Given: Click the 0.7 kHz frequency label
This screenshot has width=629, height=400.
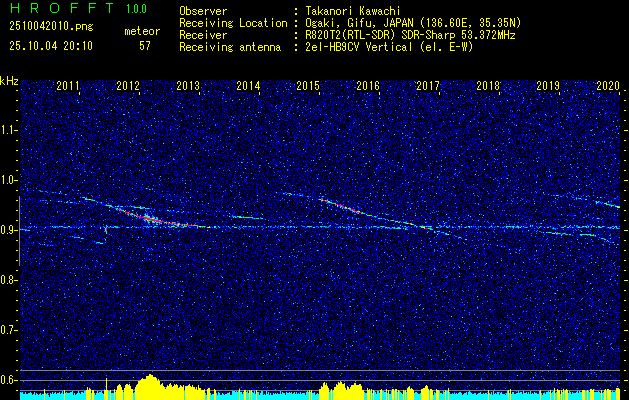Looking at the screenshot, I should point(8,330).
